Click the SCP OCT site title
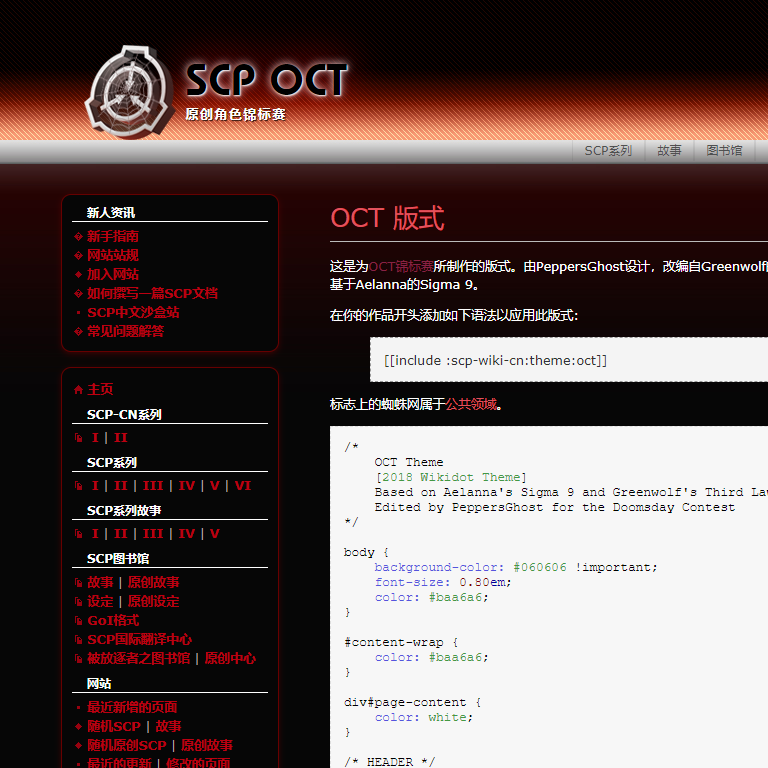 [x=267, y=80]
